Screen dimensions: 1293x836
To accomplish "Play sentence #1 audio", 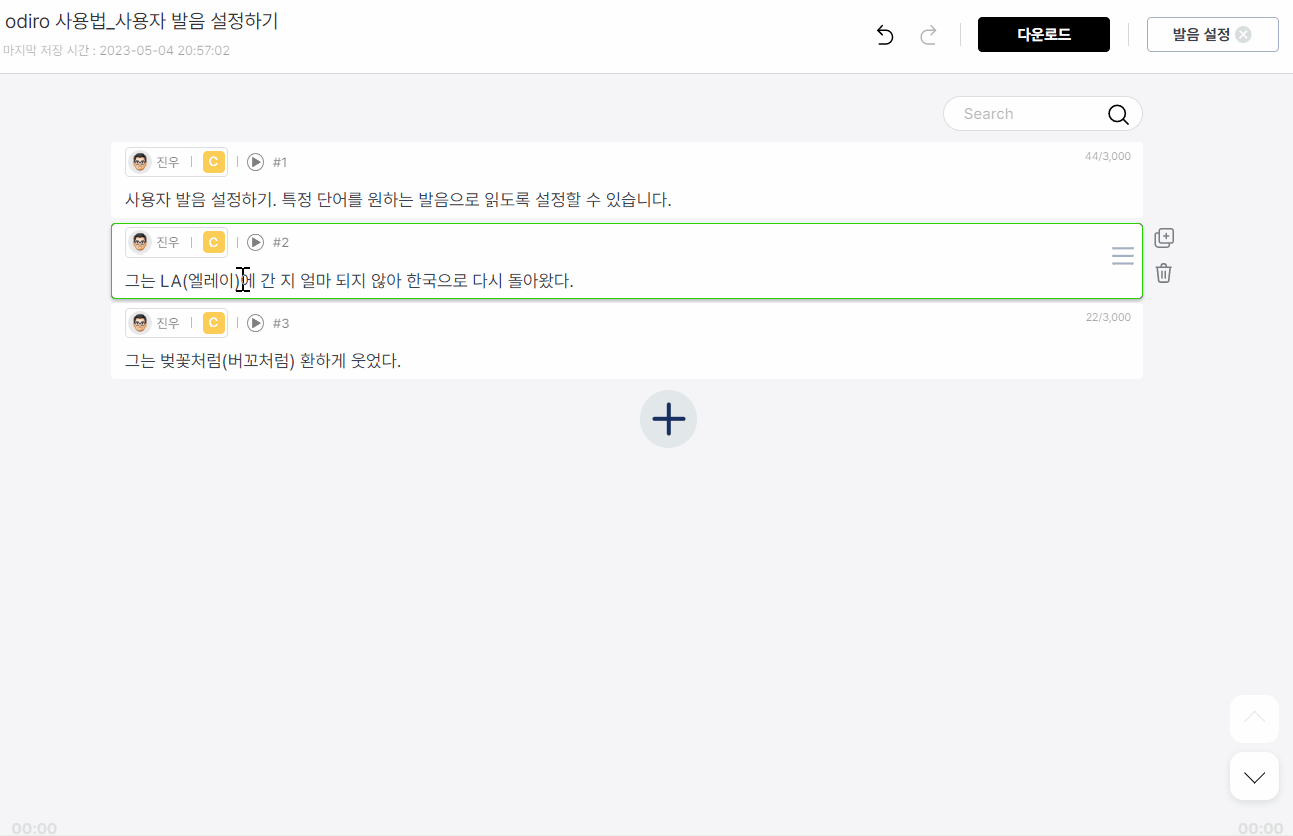I will (256, 162).
